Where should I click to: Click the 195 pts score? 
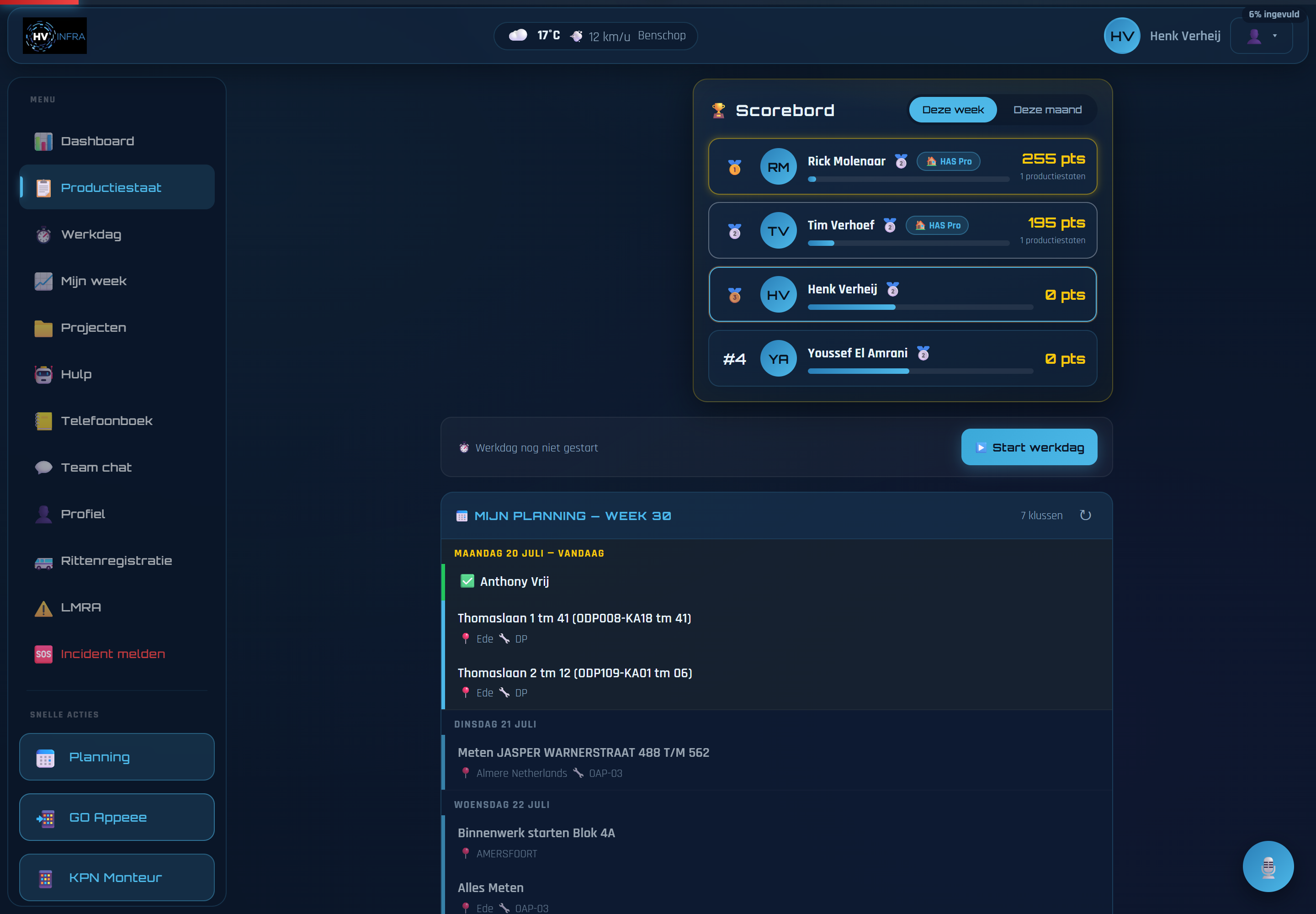(1056, 223)
